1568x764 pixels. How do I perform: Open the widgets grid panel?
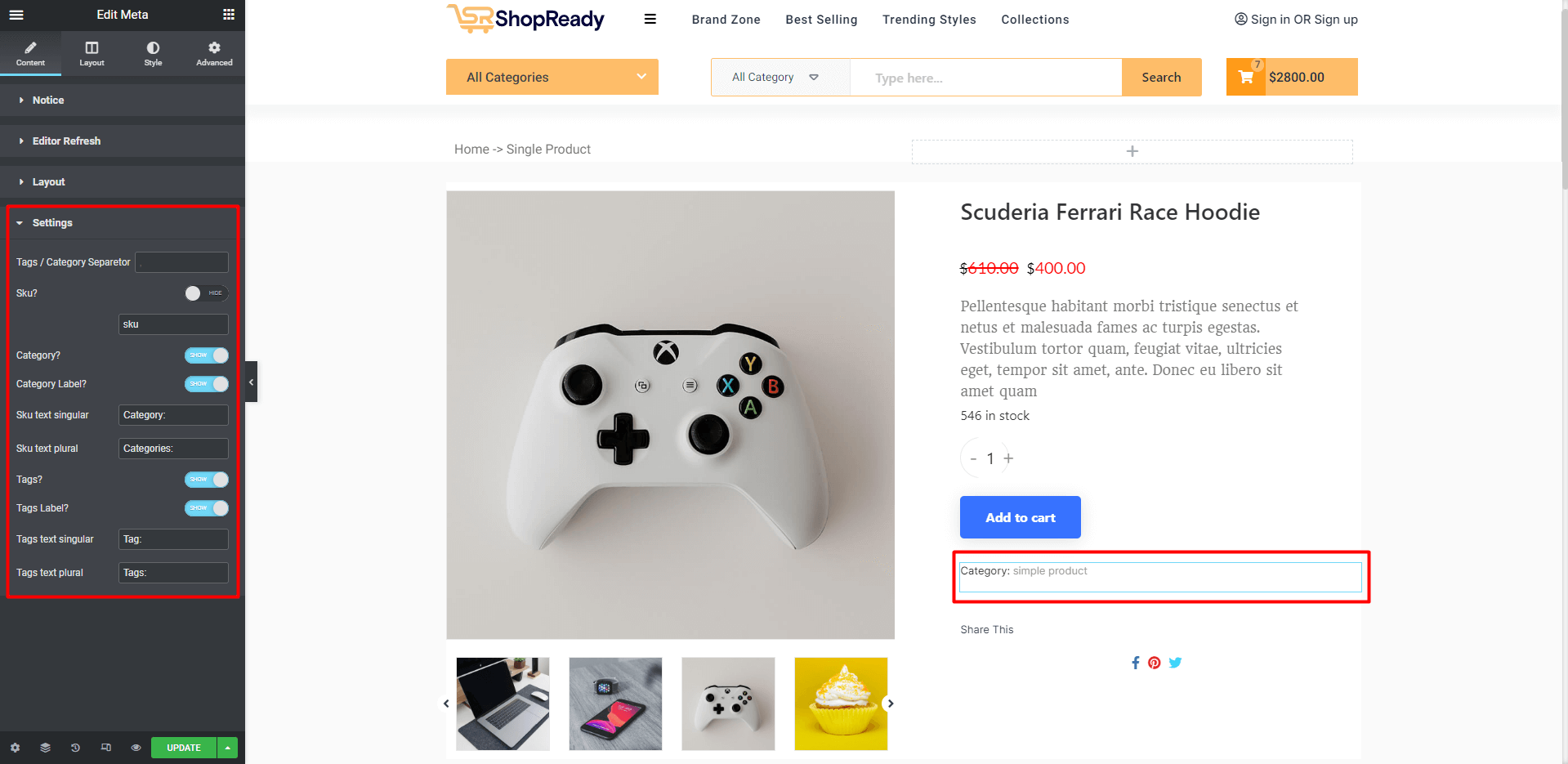point(229,15)
